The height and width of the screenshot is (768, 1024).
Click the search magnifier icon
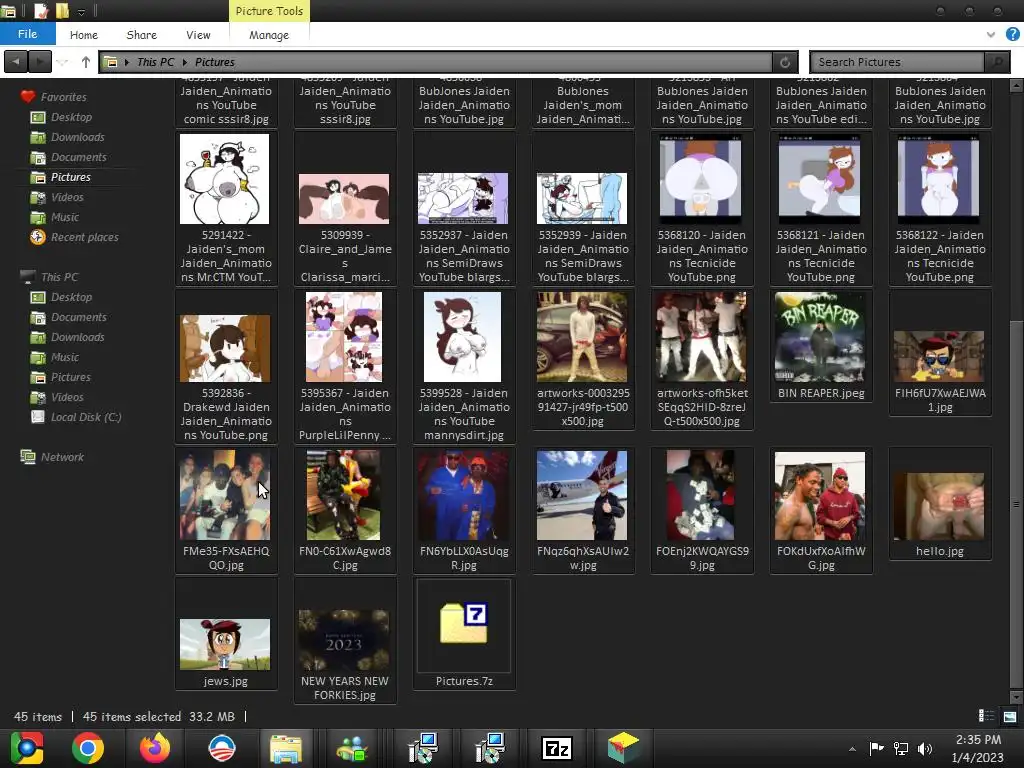[x=997, y=62]
